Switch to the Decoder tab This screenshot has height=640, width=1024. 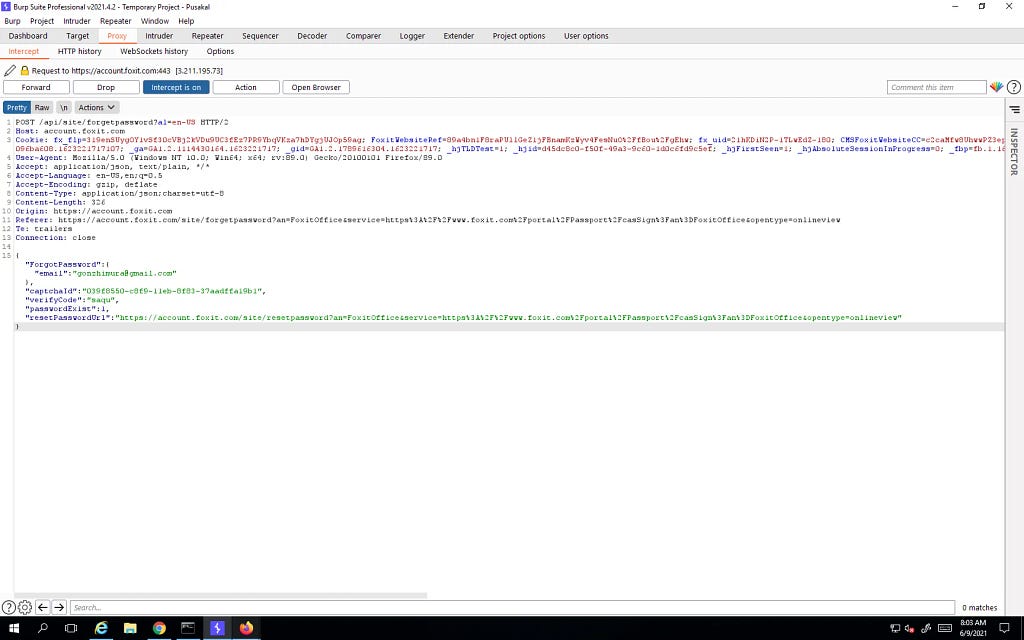click(312, 36)
